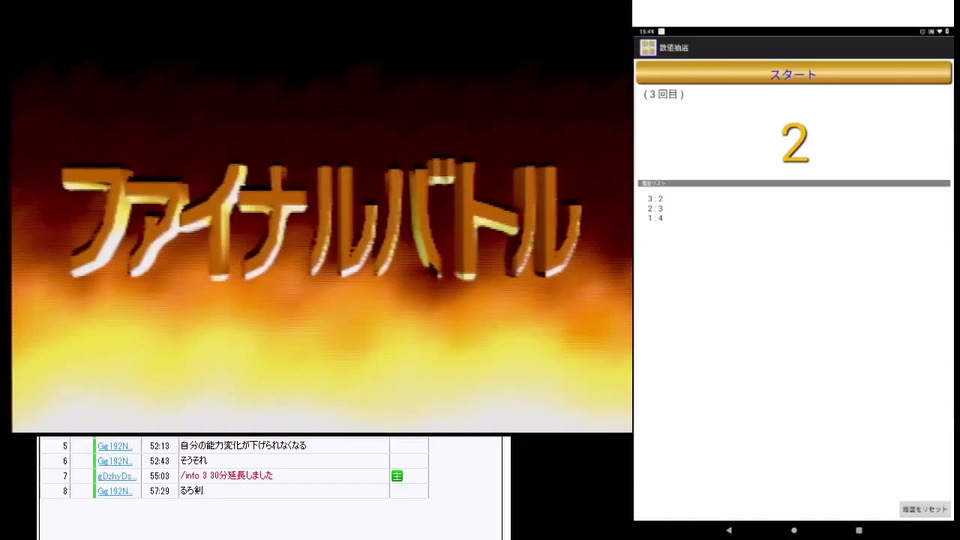Viewport: 960px width, 540px height.
Task: Tap the Android recent apps square icon
Action: 859,530
